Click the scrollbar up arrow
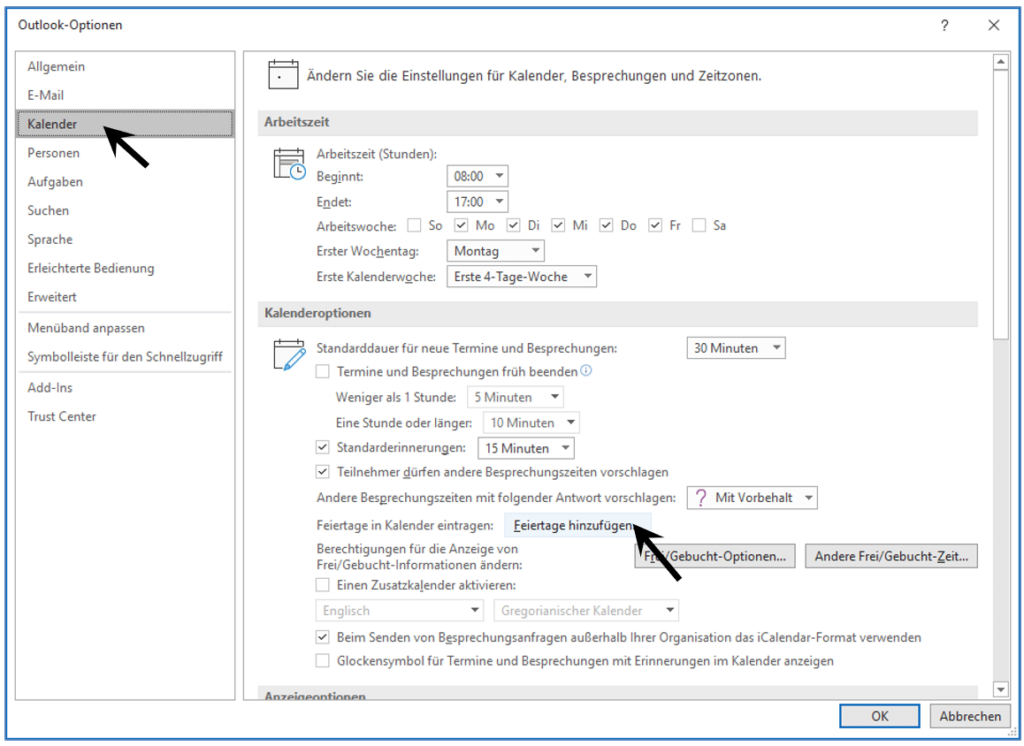 coord(1000,62)
